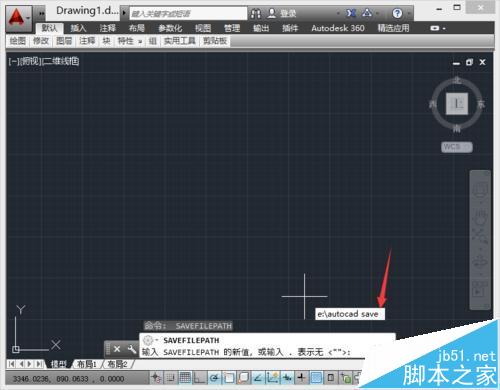Toggle Infer Constraints in status bar
Screen dimensions: 500x390
coord(157,378)
